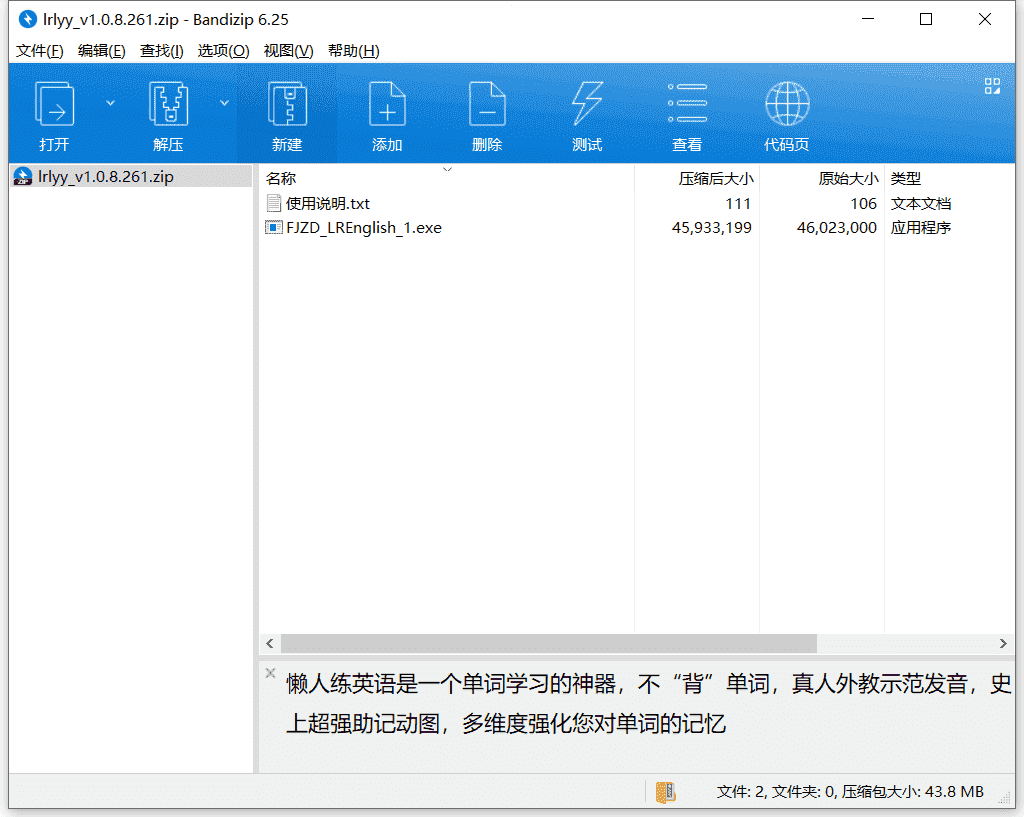Click the original size 46,023,000 cell
Image resolution: width=1024 pixels, height=817 pixels.
click(x=837, y=228)
